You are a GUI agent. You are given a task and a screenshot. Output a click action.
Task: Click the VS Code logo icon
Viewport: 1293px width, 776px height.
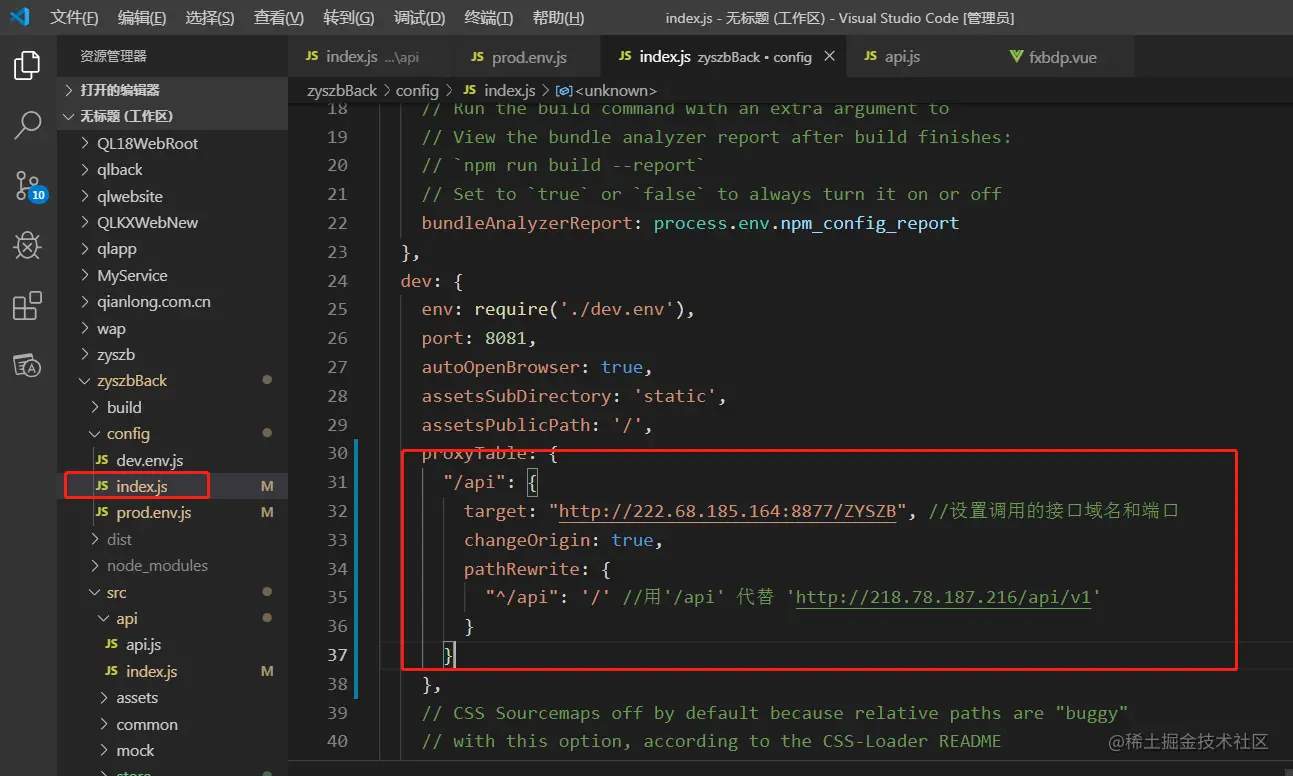pos(21,17)
